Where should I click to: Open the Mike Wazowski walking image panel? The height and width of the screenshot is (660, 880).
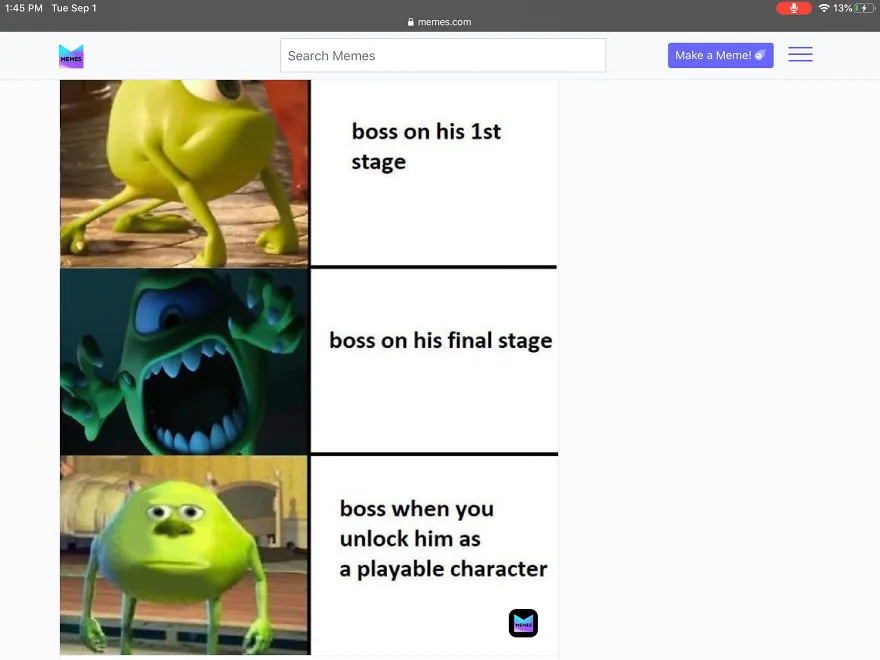coord(185,173)
